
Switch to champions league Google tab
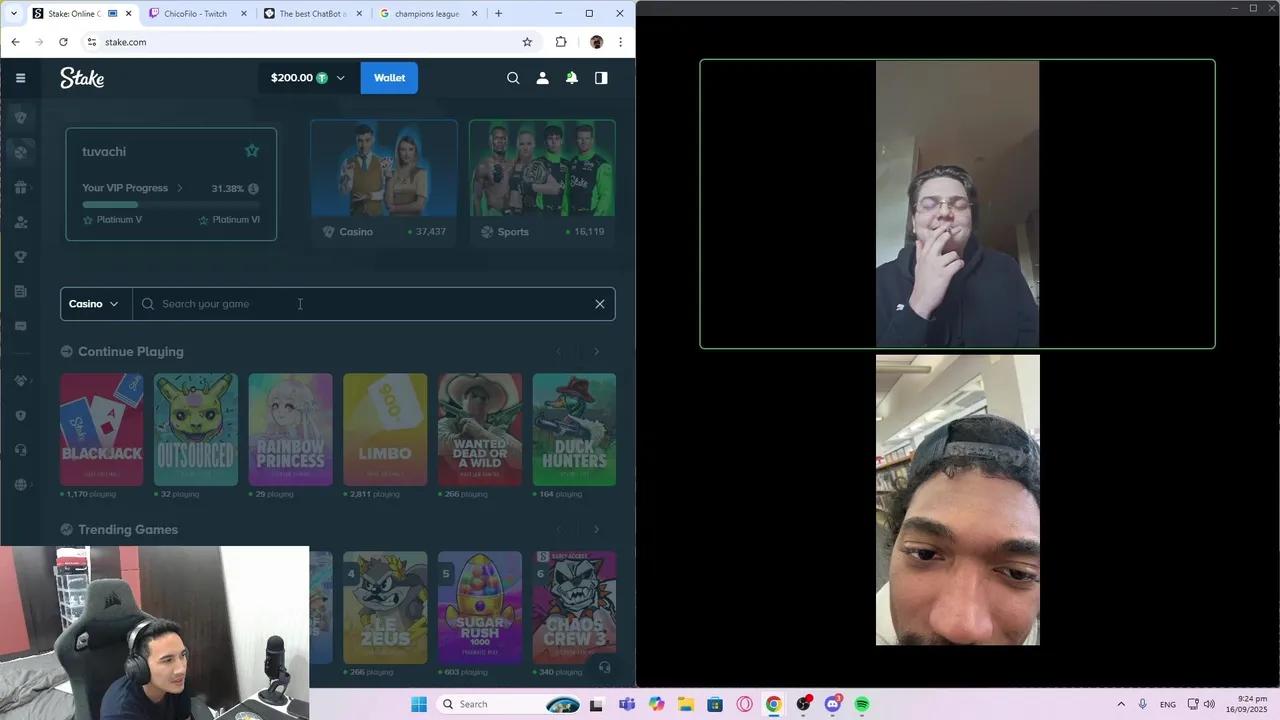(x=427, y=14)
